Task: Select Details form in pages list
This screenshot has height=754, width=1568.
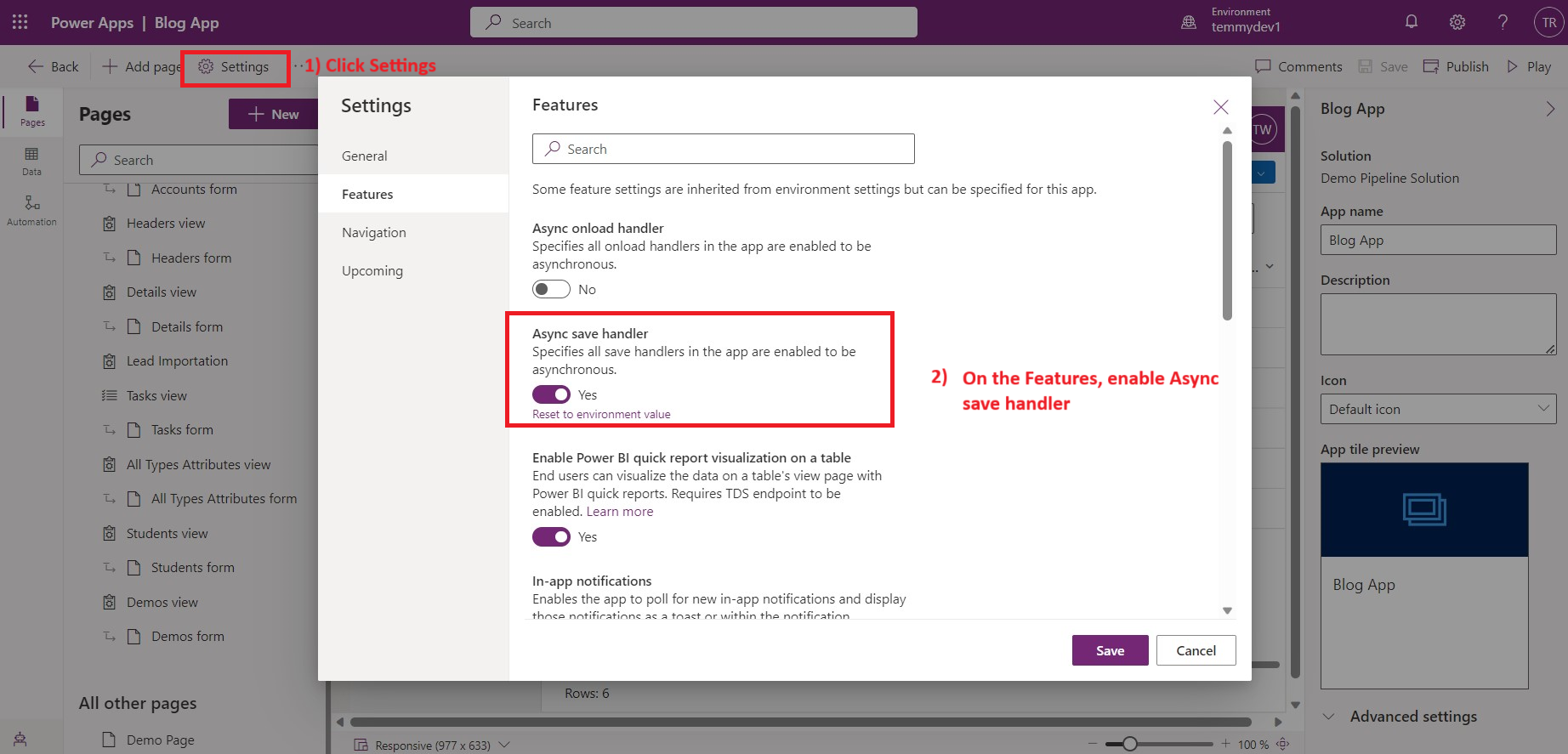Action: click(x=187, y=326)
